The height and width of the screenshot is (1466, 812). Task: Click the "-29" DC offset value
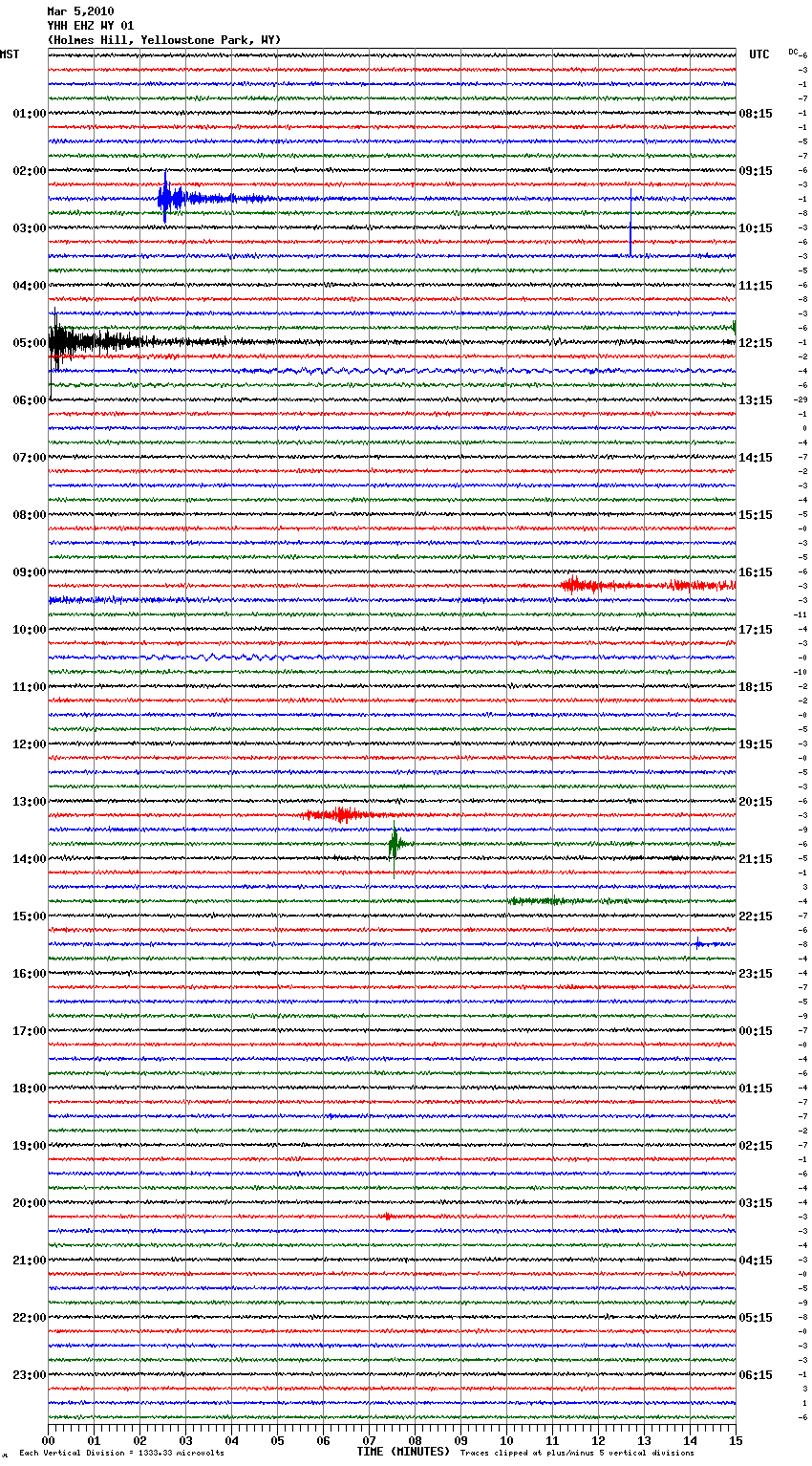pyautogui.click(x=801, y=400)
